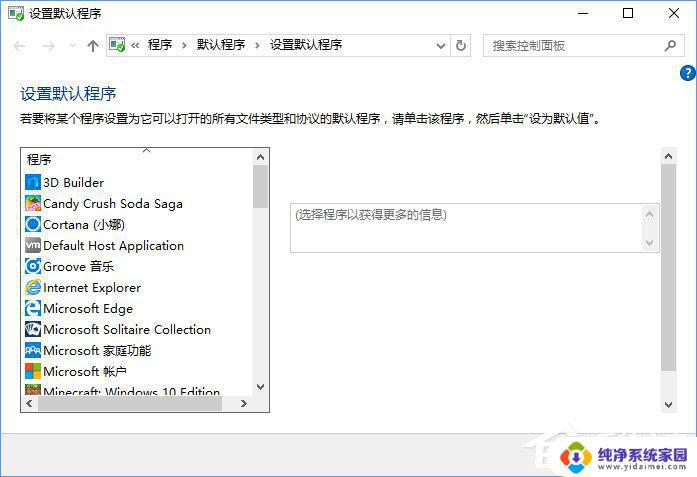The height and width of the screenshot is (477, 697).
Task: Click the forward navigation arrow
Action: tap(48, 46)
